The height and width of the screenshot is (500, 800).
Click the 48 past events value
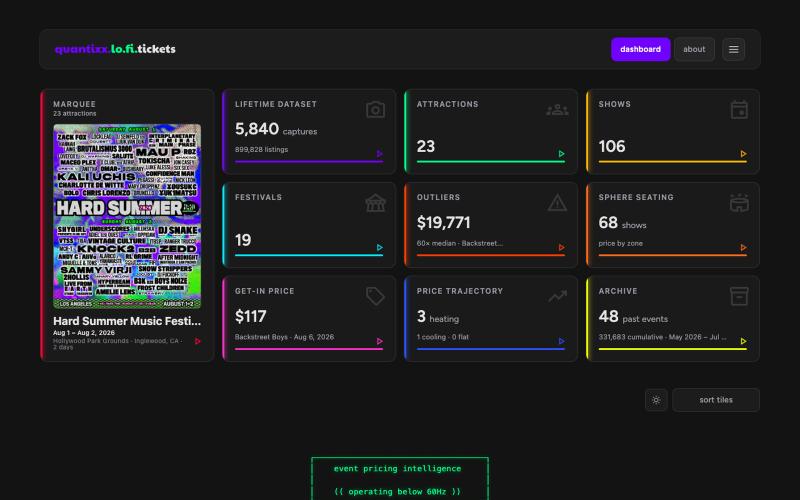pos(633,317)
